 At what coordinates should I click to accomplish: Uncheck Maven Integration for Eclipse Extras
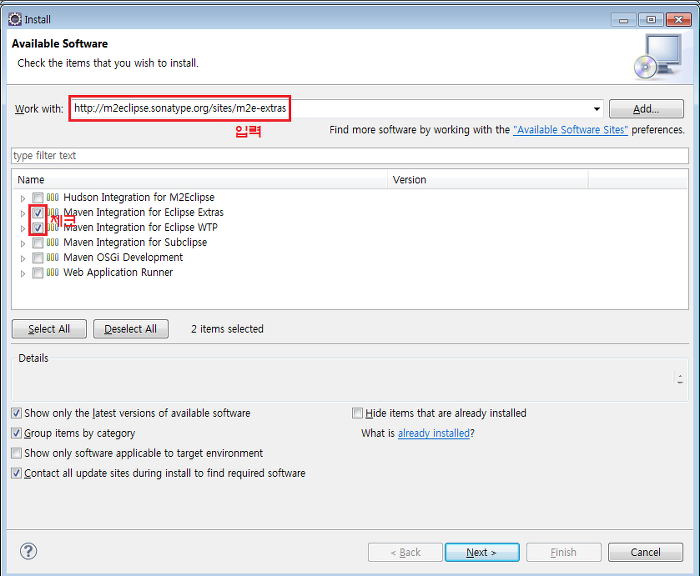pos(38,213)
